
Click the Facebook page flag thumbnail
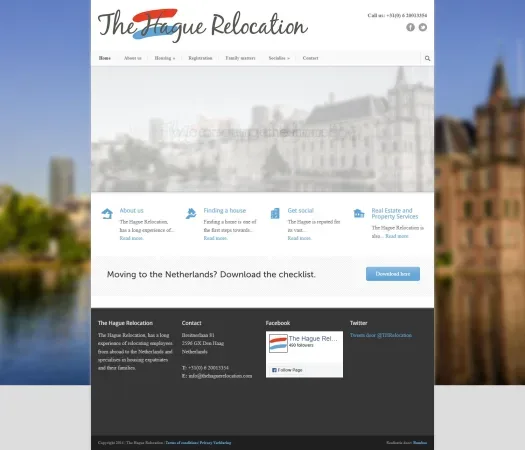click(x=278, y=343)
